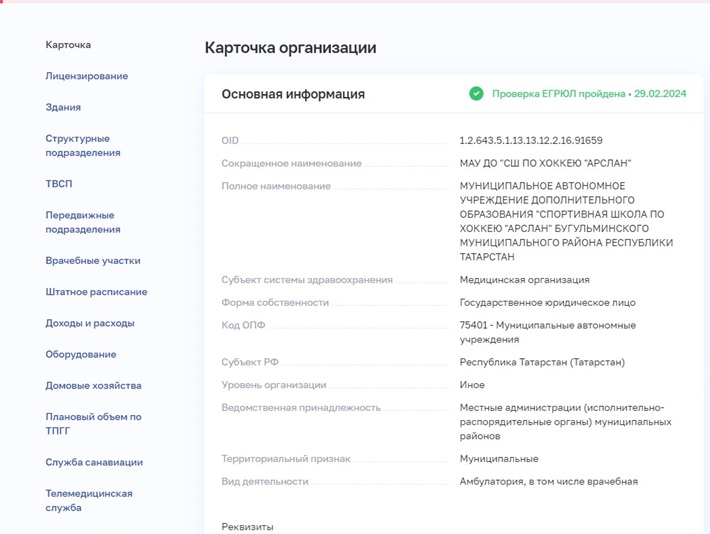Open the Здания sidebar item

pos(63,107)
